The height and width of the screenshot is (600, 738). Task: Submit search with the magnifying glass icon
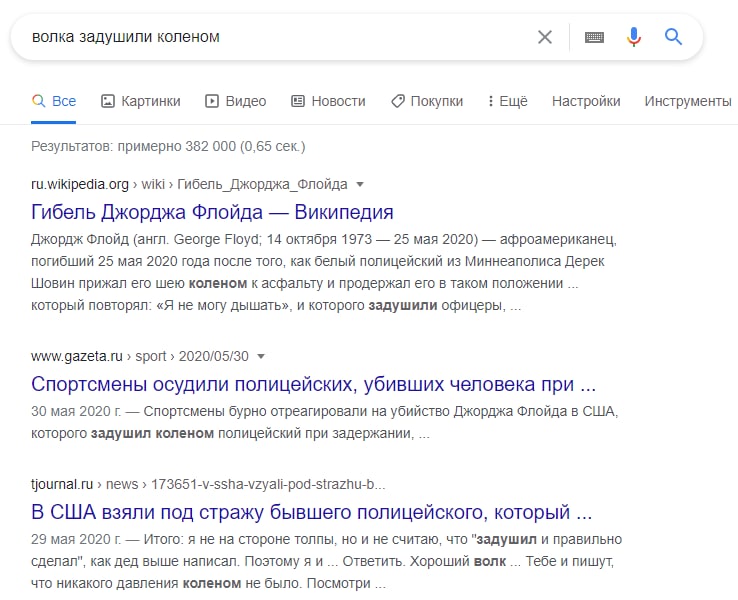(673, 36)
